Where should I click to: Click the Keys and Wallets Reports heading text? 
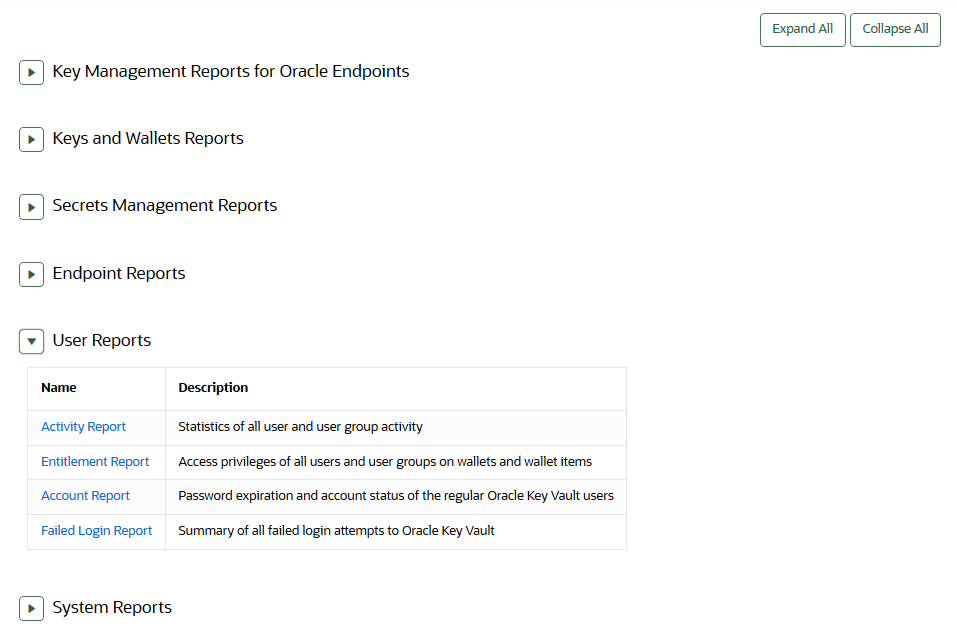click(x=148, y=138)
